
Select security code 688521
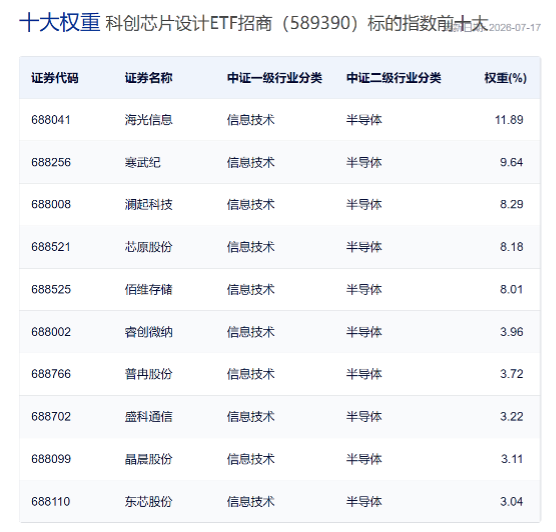click(51, 247)
